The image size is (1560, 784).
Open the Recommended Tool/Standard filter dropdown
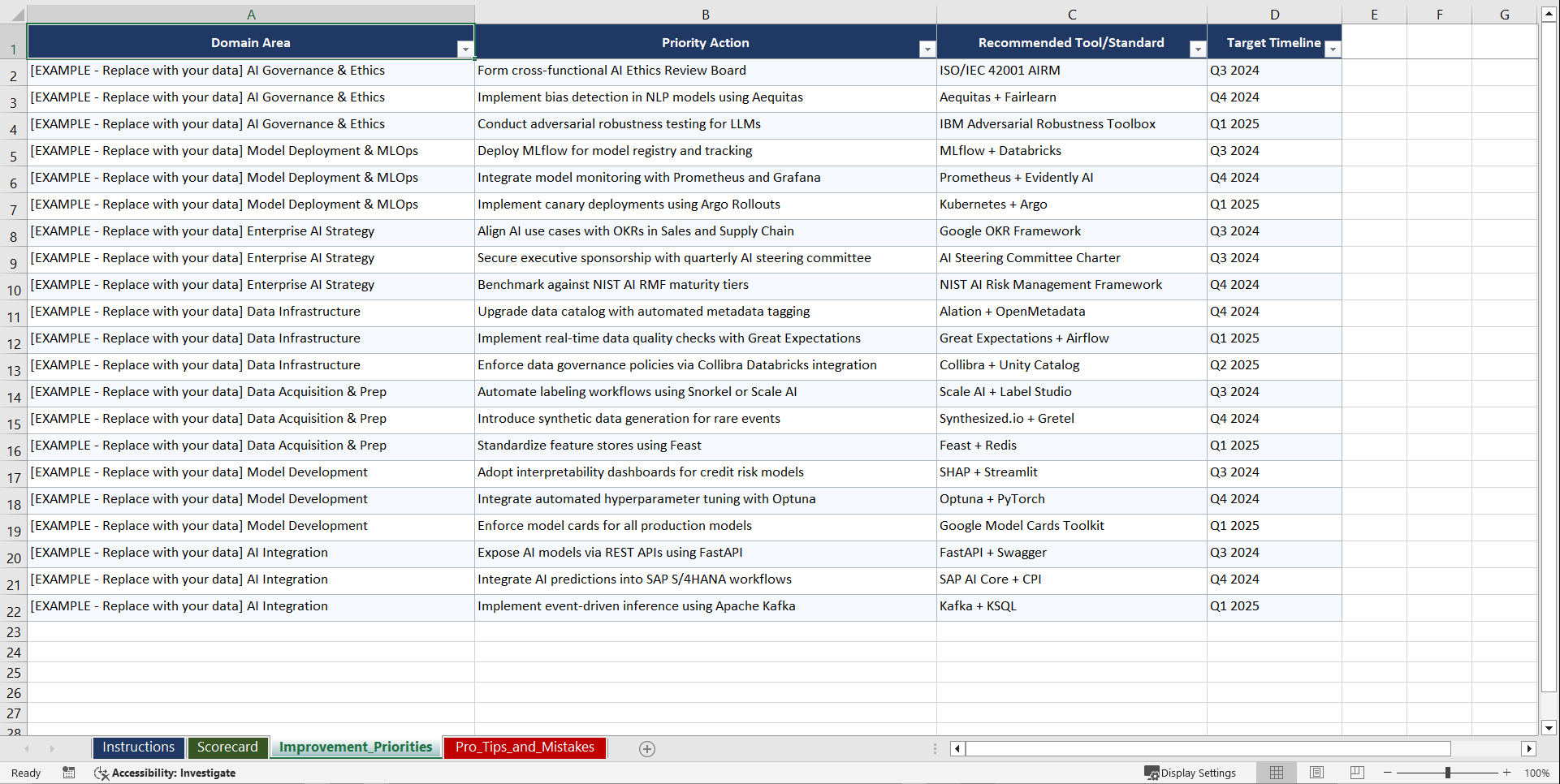pyautogui.click(x=1198, y=50)
